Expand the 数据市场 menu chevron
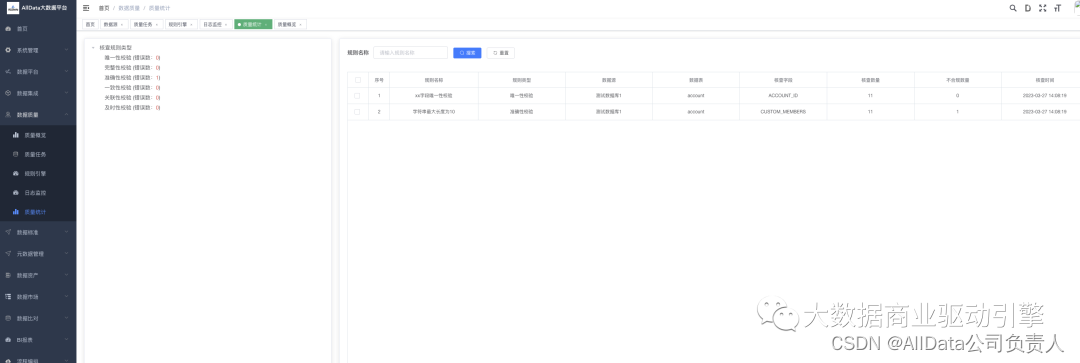The image size is (1080, 363). pos(67,296)
